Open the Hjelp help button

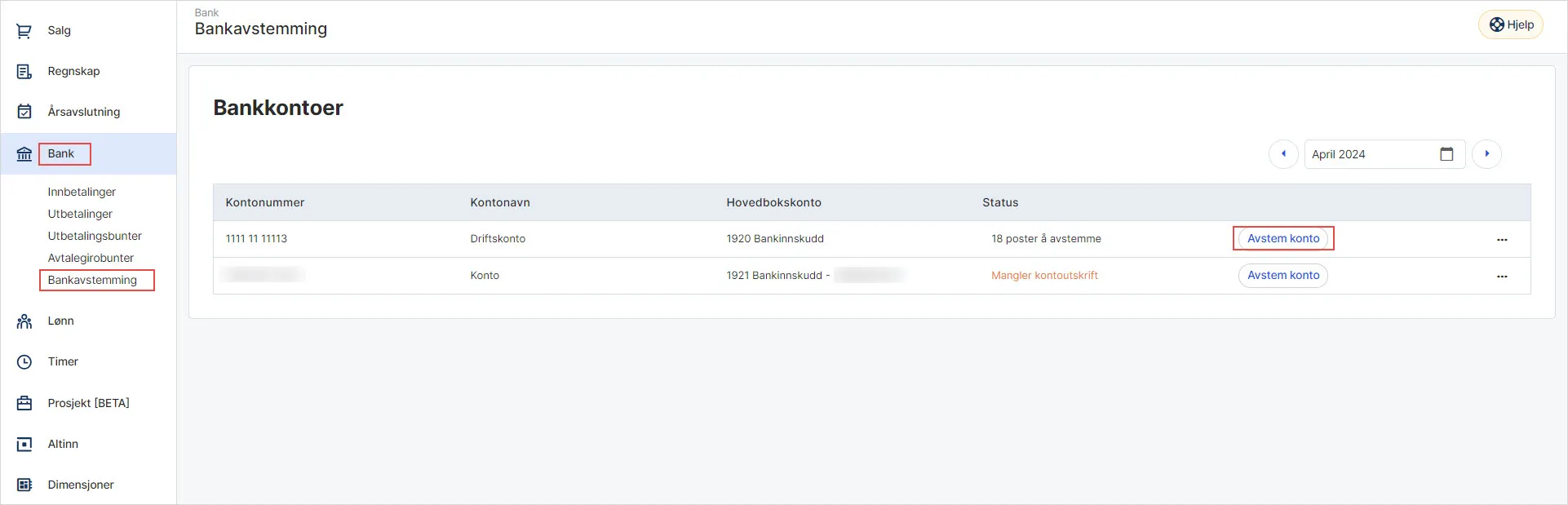[x=1512, y=24]
